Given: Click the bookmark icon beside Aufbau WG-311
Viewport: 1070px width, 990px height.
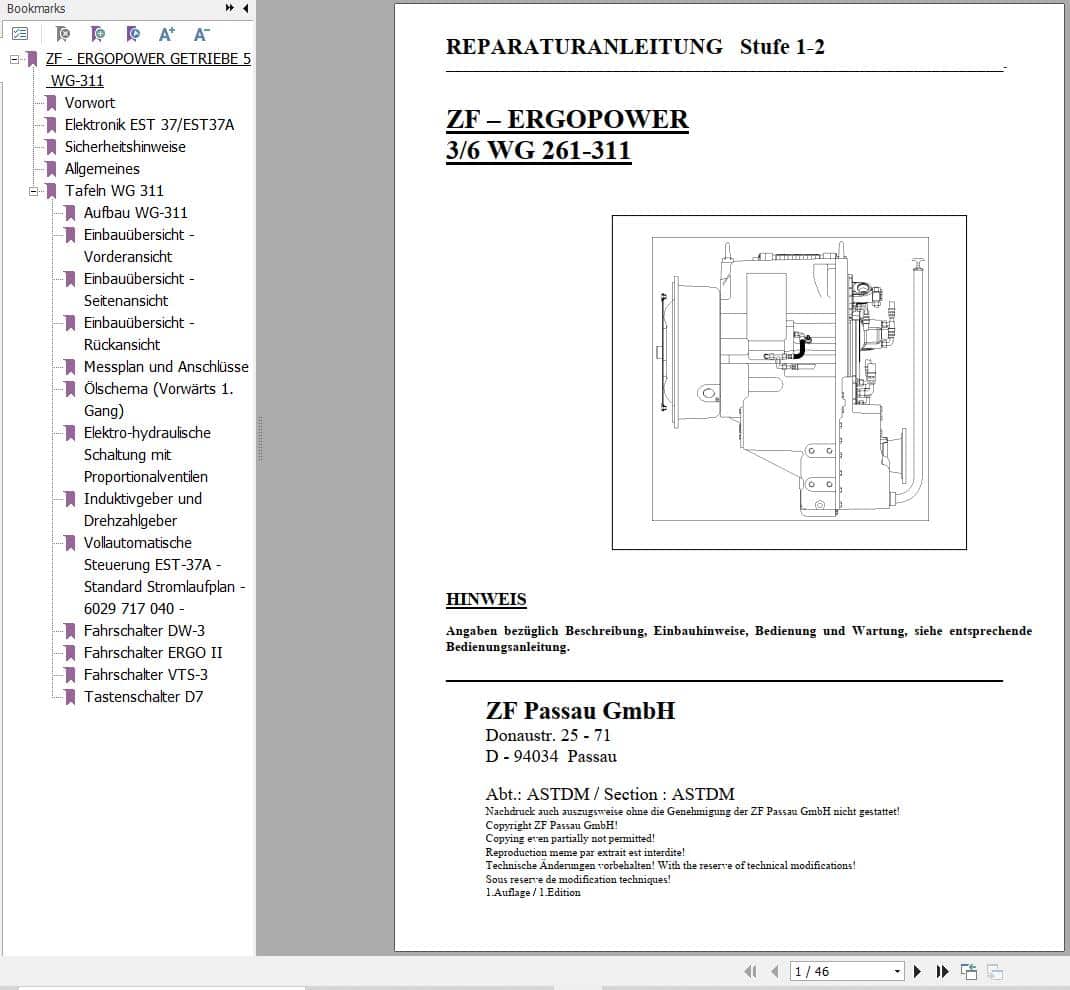Looking at the screenshot, I should (x=70, y=213).
